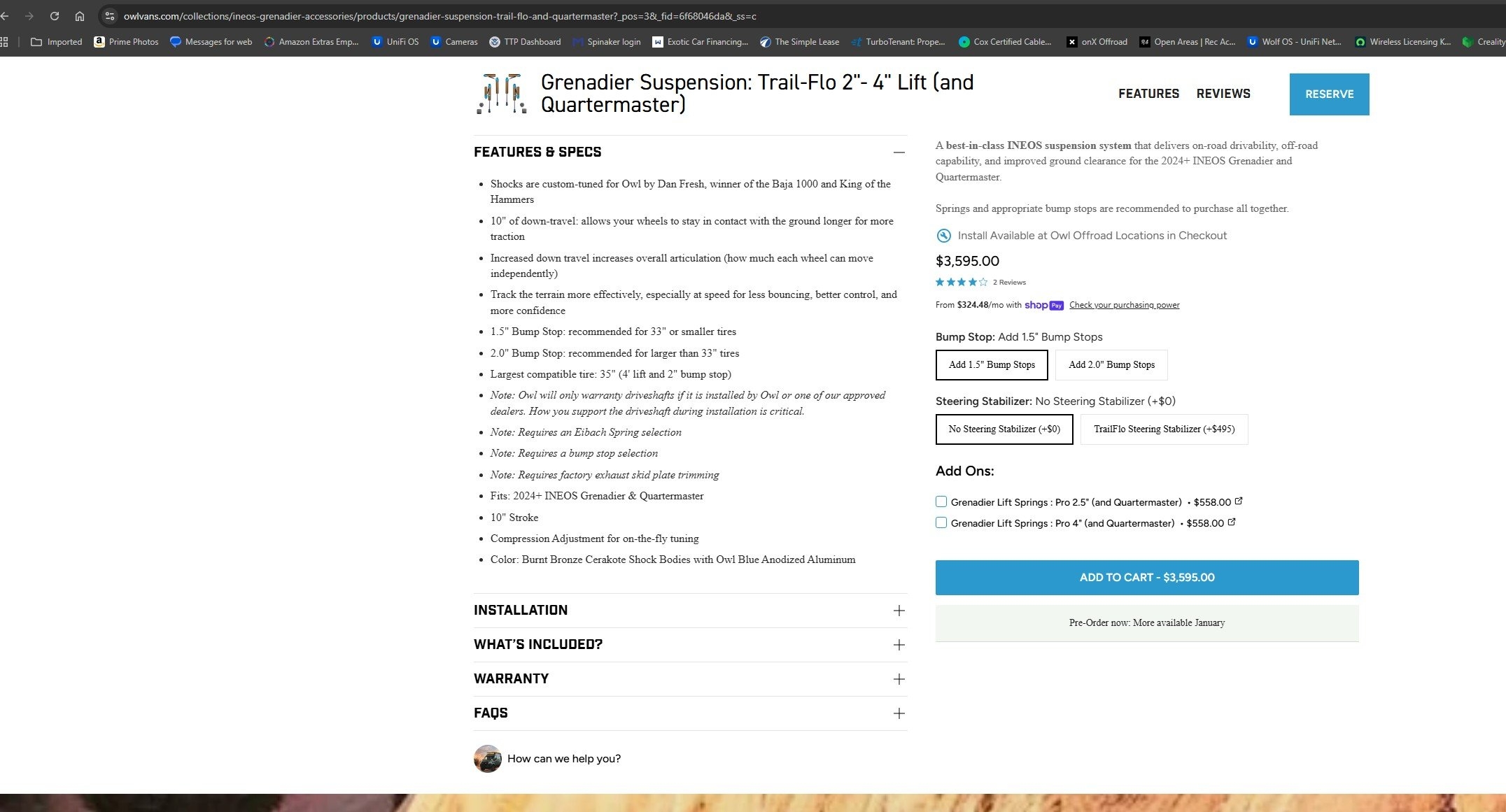Open external link for Pro 4 springs
This screenshot has width=1506, height=812.
click(1232, 522)
